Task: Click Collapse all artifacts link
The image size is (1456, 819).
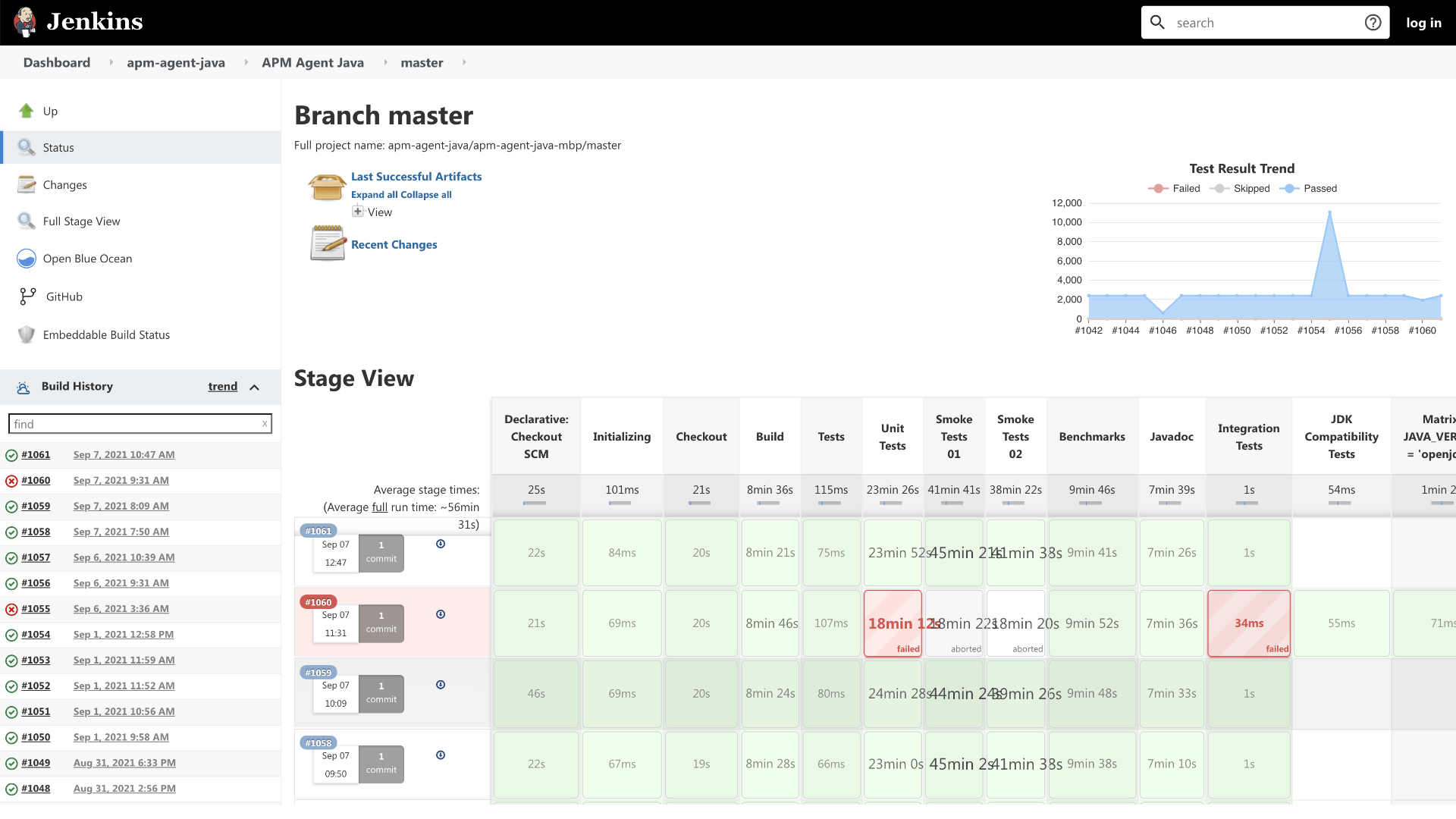Action: click(x=426, y=195)
